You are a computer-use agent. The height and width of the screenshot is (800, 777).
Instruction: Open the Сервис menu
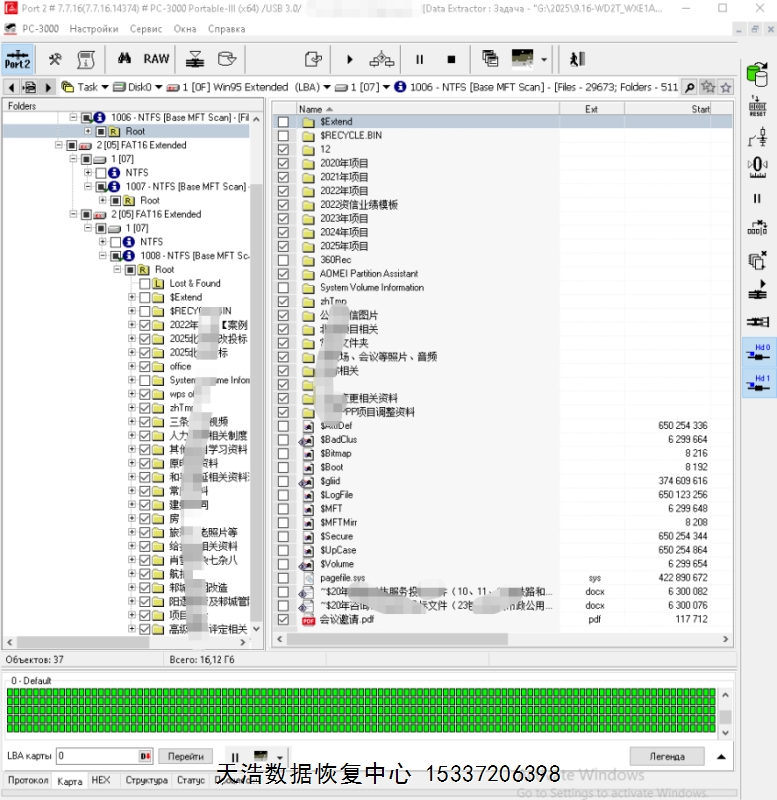pyautogui.click(x=146, y=29)
